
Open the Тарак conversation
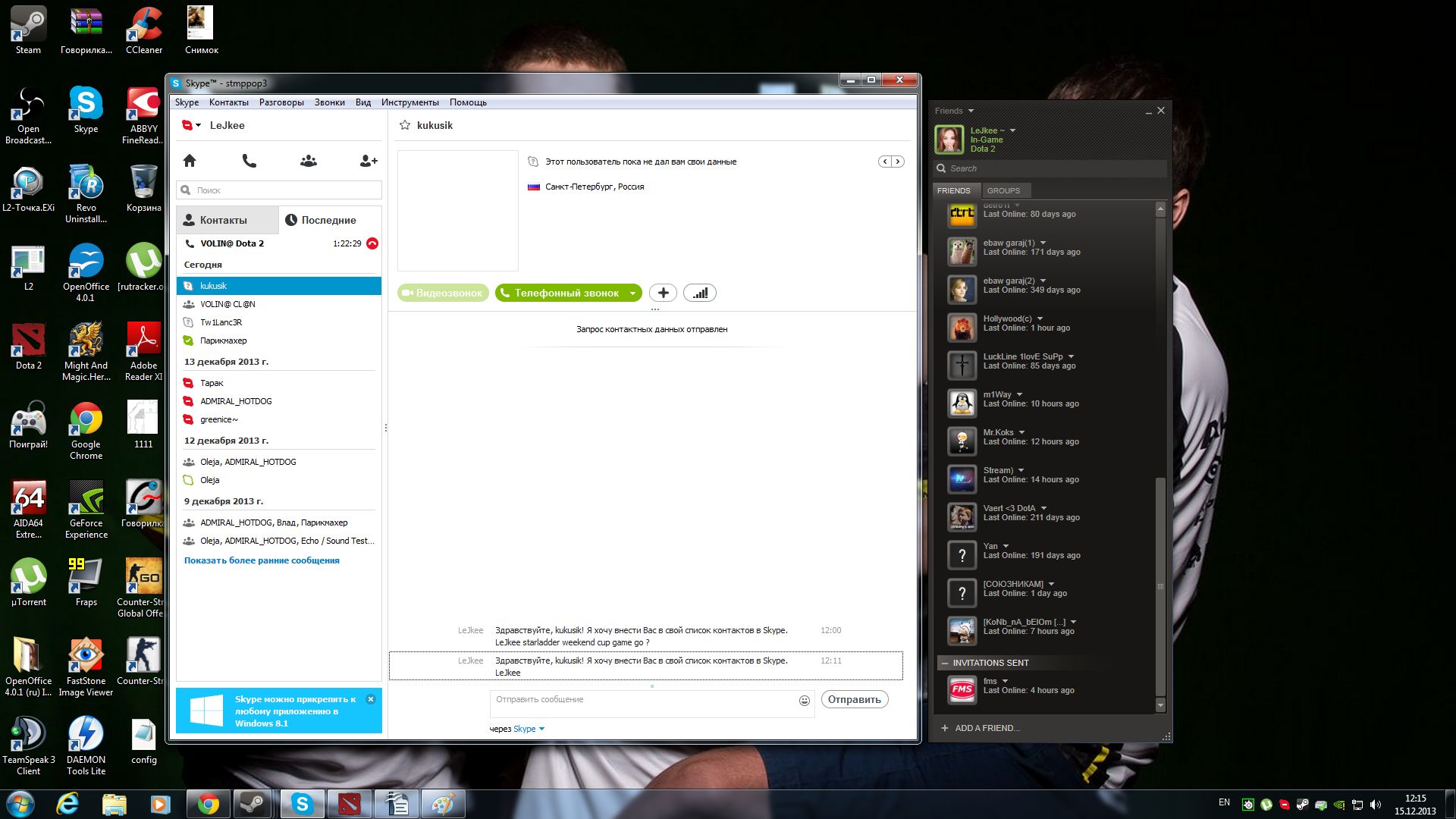coord(279,383)
